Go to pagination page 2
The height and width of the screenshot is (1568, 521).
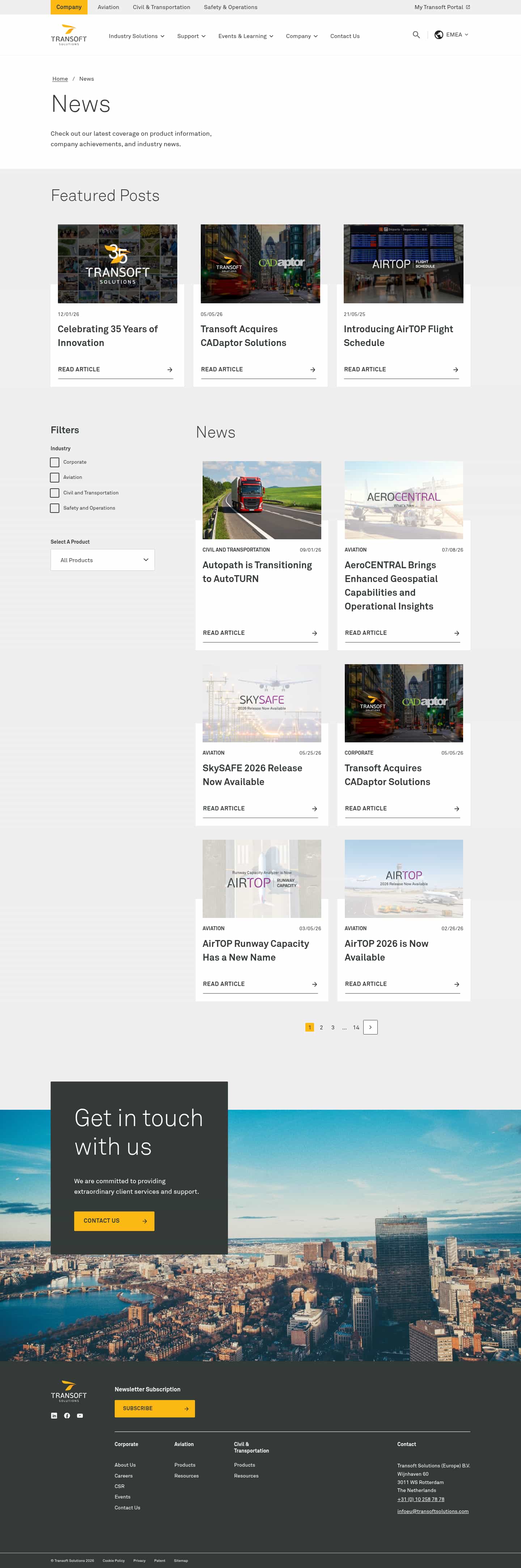pyautogui.click(x=321, y=1028)
